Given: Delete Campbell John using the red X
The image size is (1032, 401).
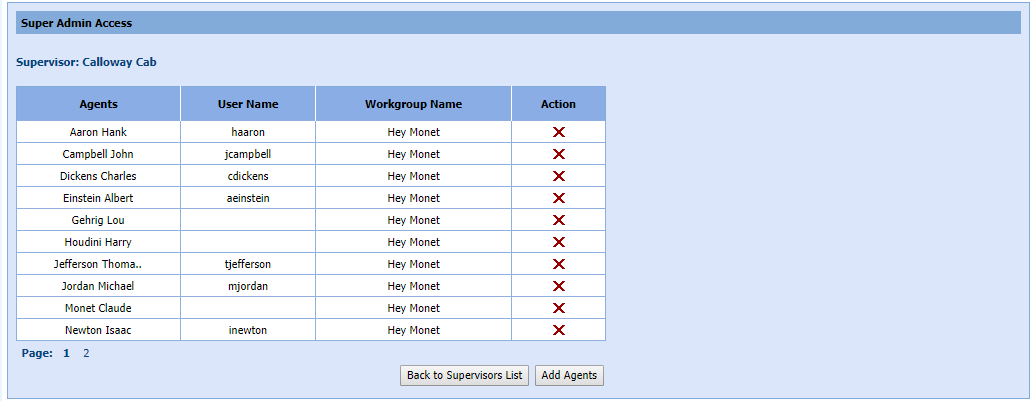Looking at the screenshot, I should (x=559, y=154).
